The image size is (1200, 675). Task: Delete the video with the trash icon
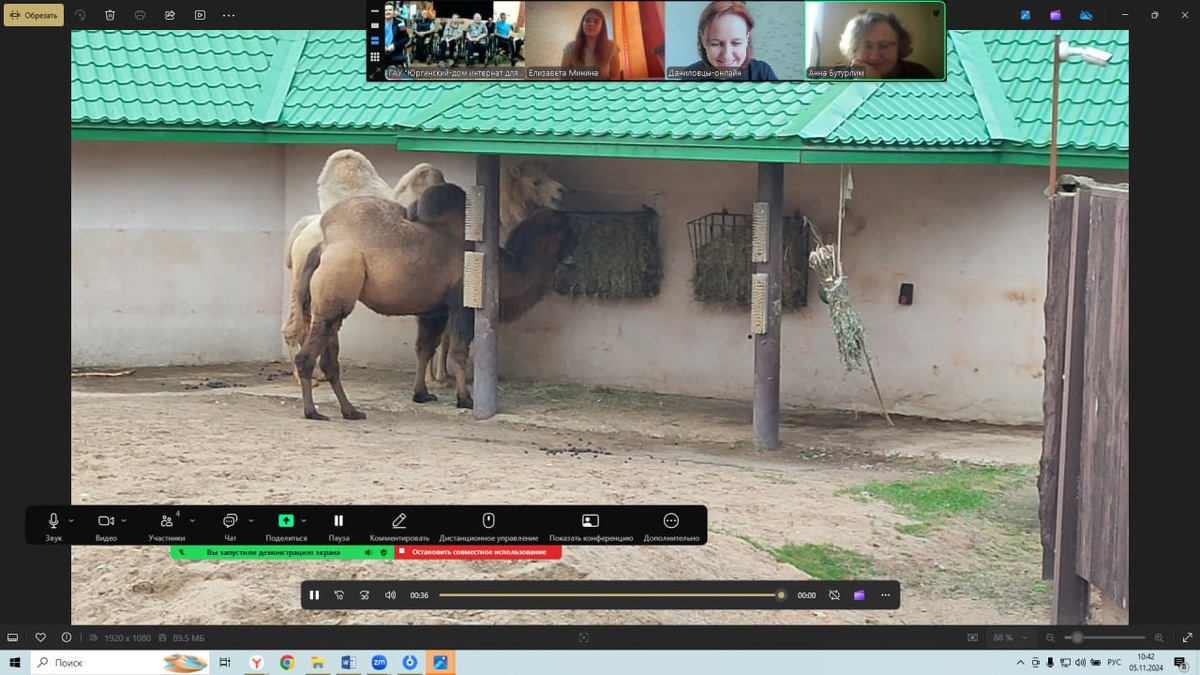pos(110,15)
